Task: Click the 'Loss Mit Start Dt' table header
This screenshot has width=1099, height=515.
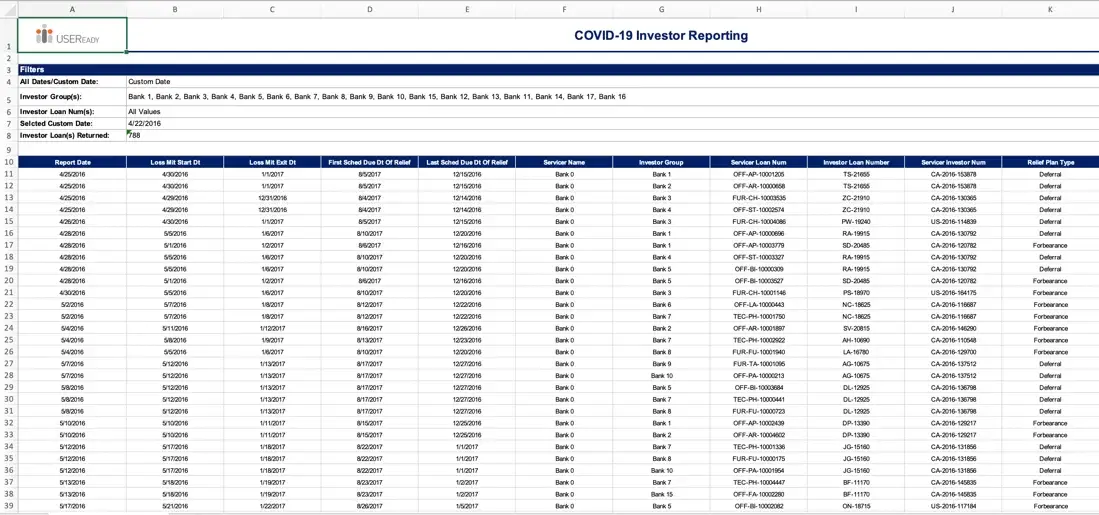Action: pyautogui.click(x=175, y=163)
